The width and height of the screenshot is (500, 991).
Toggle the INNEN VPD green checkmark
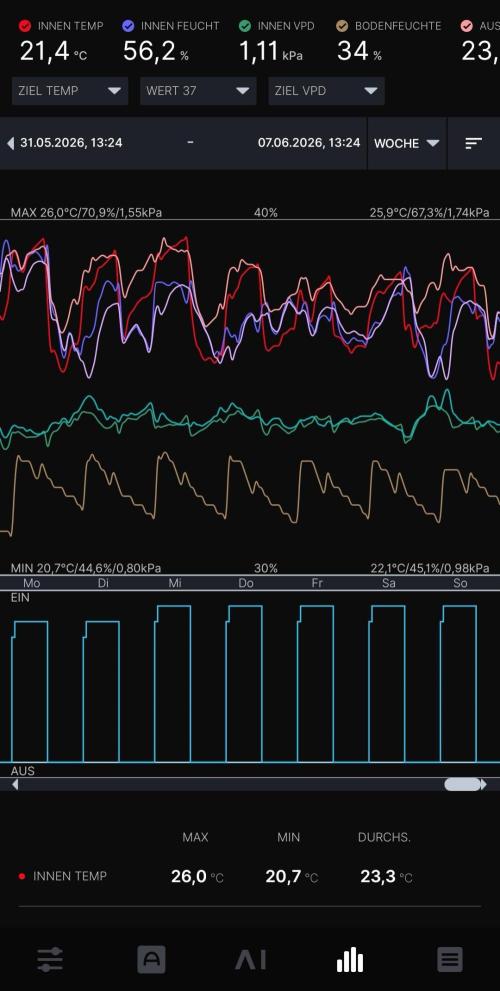pos(245,26)
